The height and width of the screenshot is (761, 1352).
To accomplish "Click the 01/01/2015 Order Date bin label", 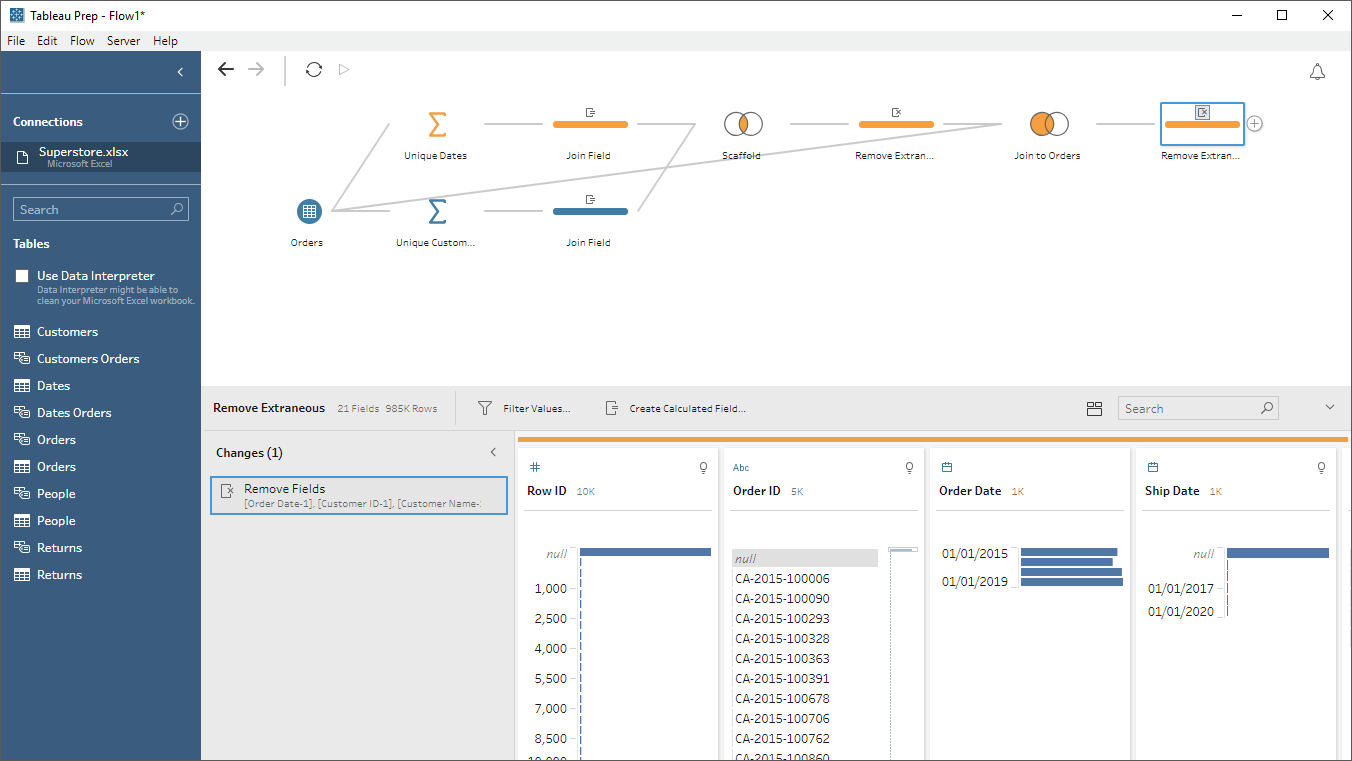I will [975, 553].
